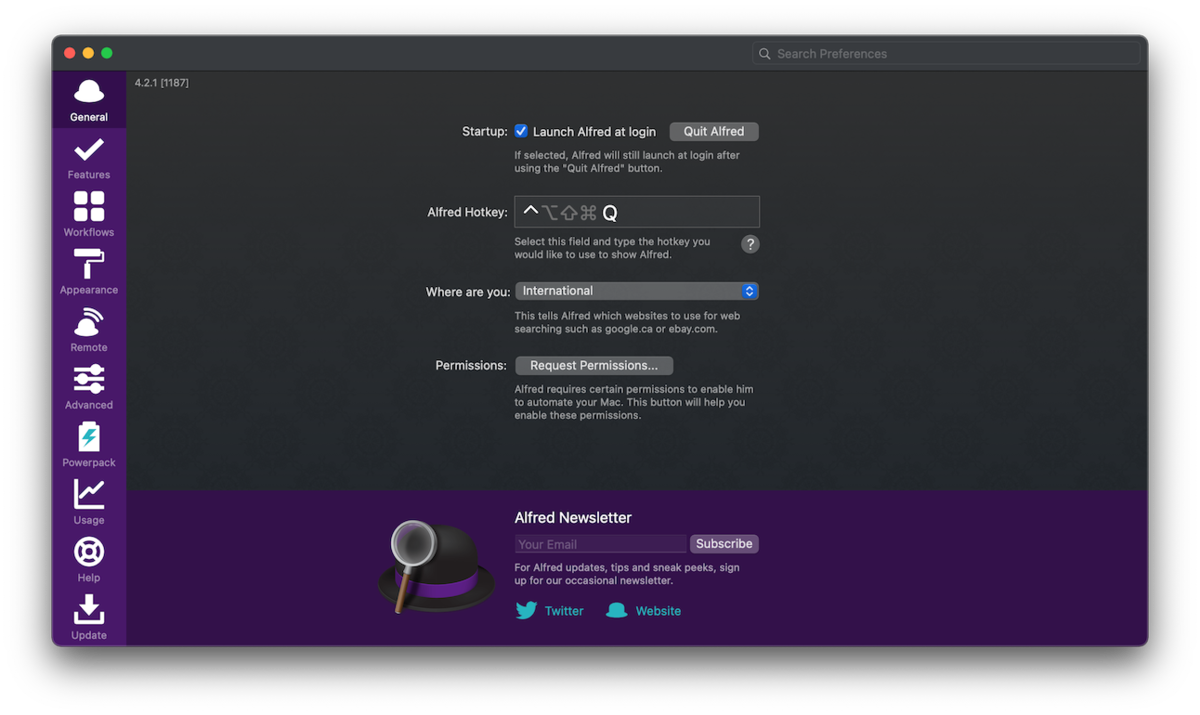This screenshot has width=1200, height=715.
Task: Expand the Where are you dropdown
Action: 637,291
